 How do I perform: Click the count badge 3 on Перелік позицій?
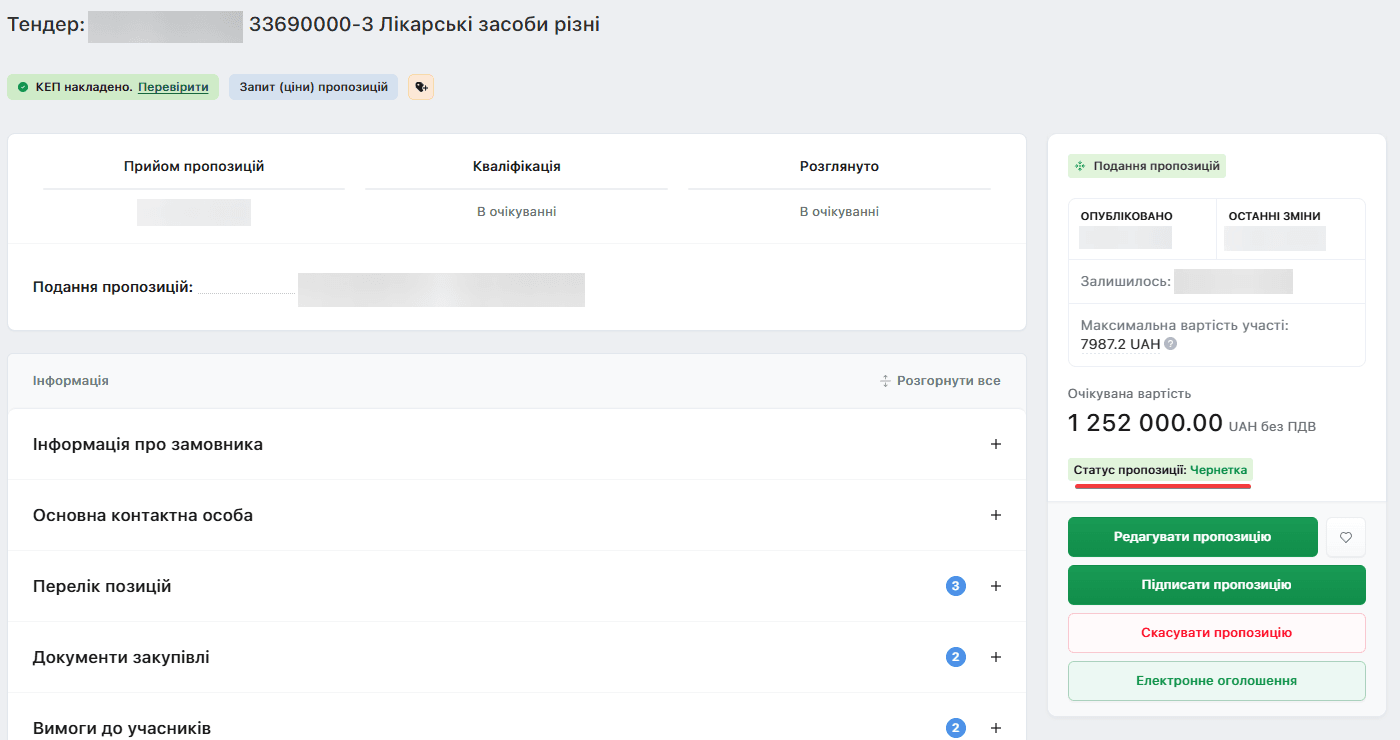(956, 586)
